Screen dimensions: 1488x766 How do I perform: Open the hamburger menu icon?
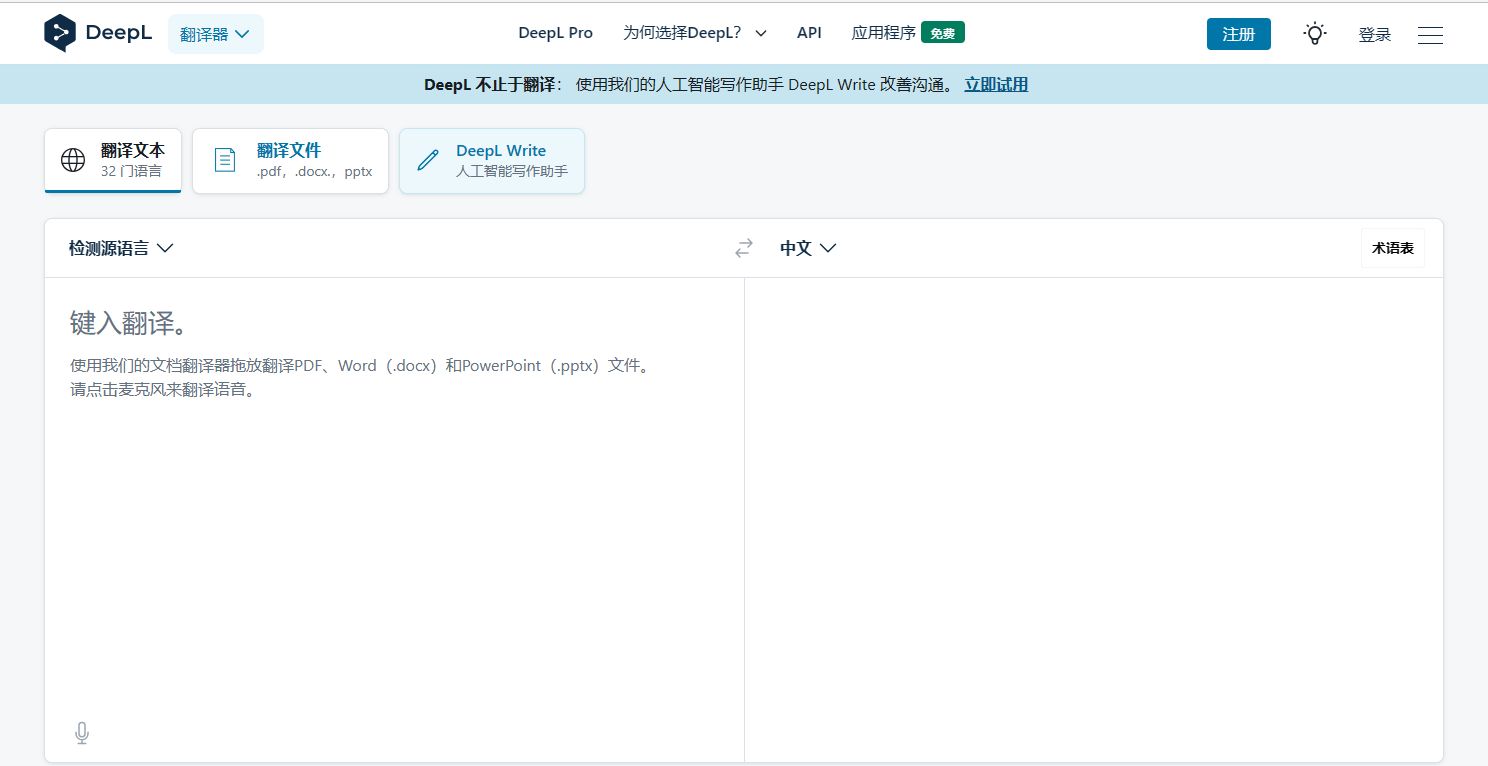click(x=1430, y=35)
